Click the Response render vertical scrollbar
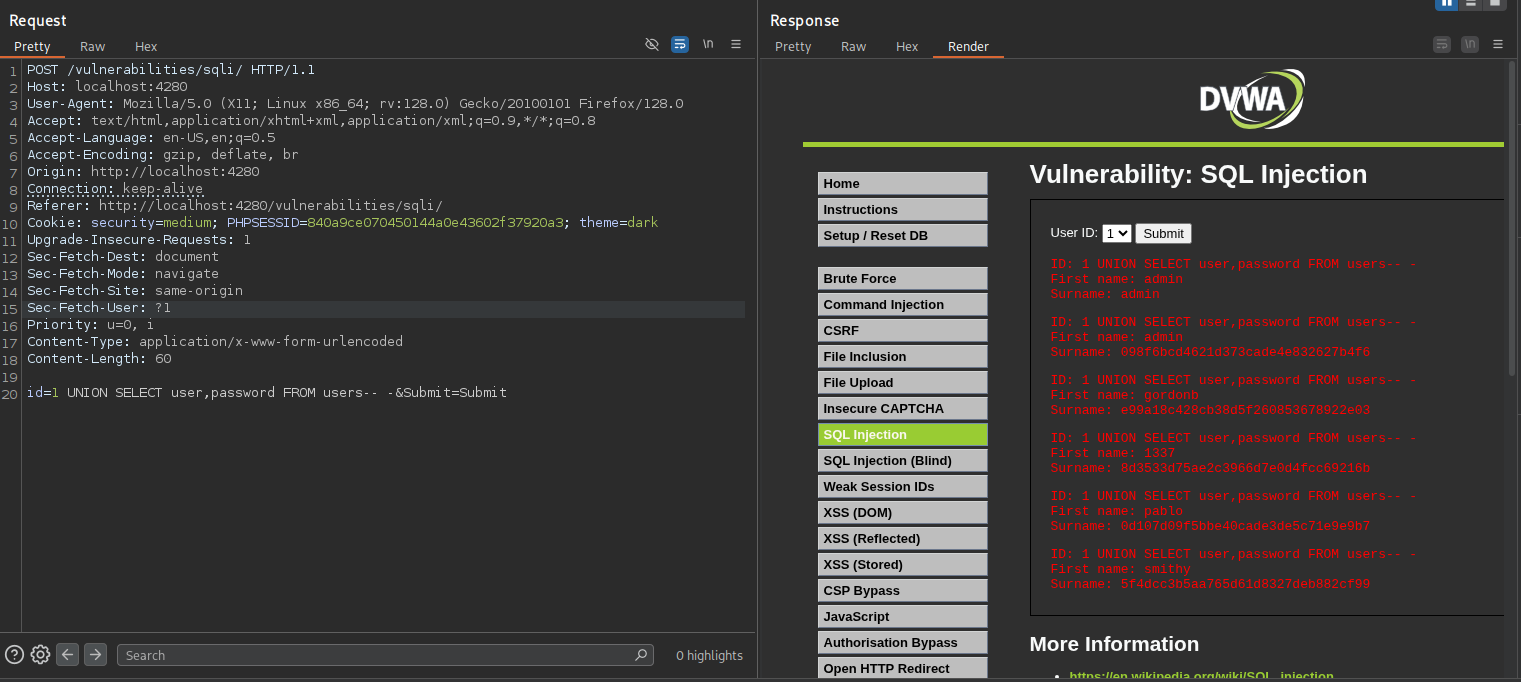The width and height of the screenshot is (1521, 682). coord(1511,220)
